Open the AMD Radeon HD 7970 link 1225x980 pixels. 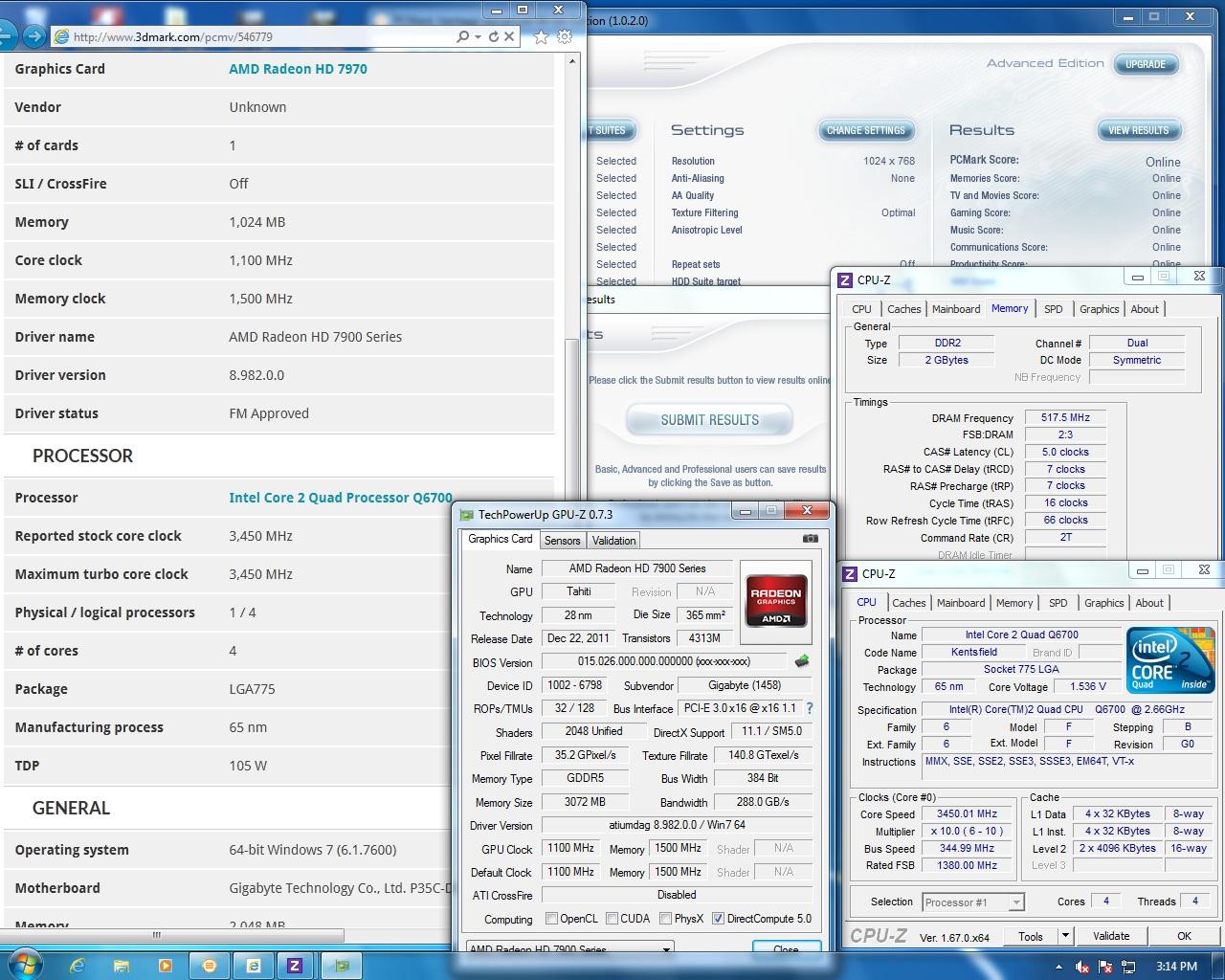coord(298,69)
